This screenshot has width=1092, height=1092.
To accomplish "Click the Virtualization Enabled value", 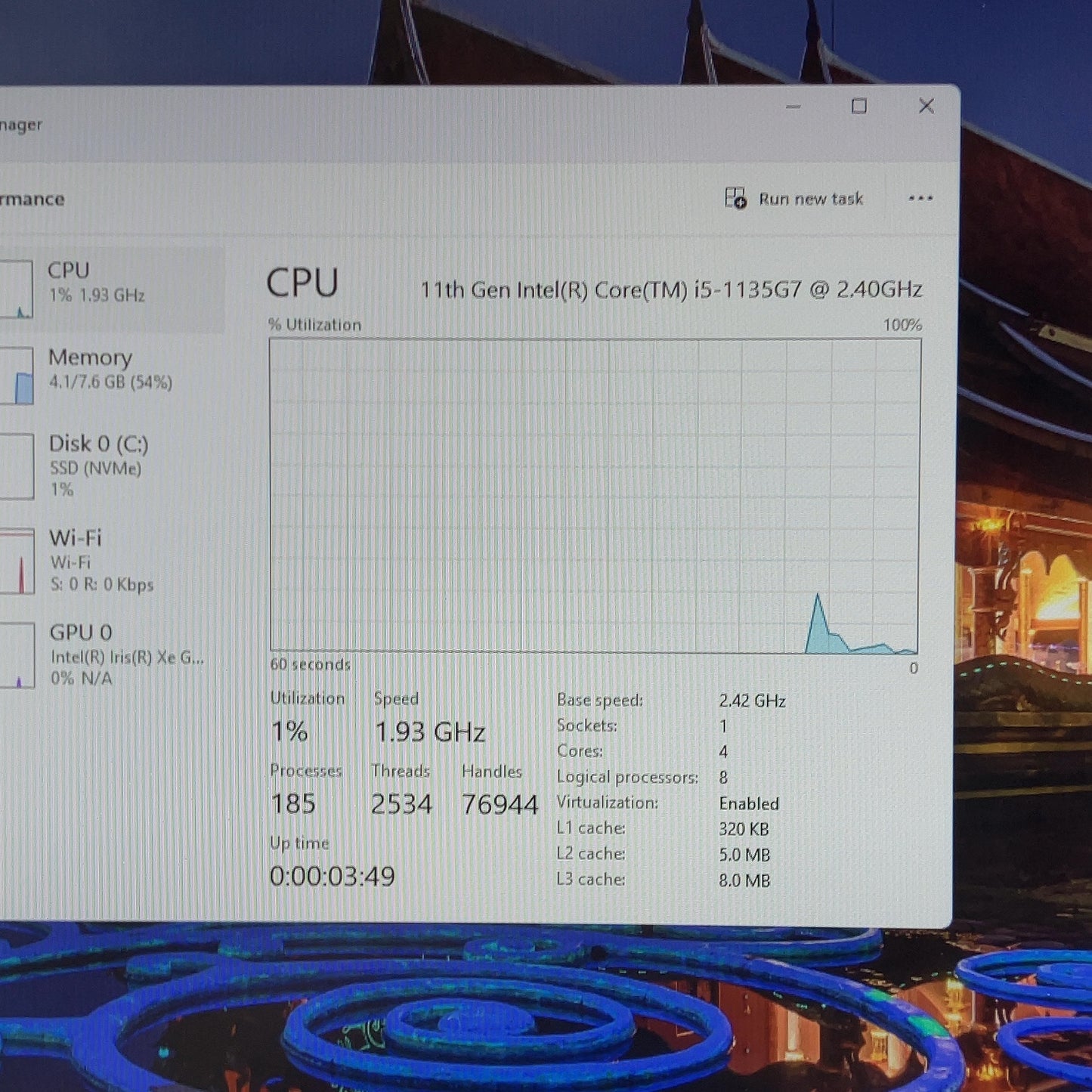I will tap(749, 803).
